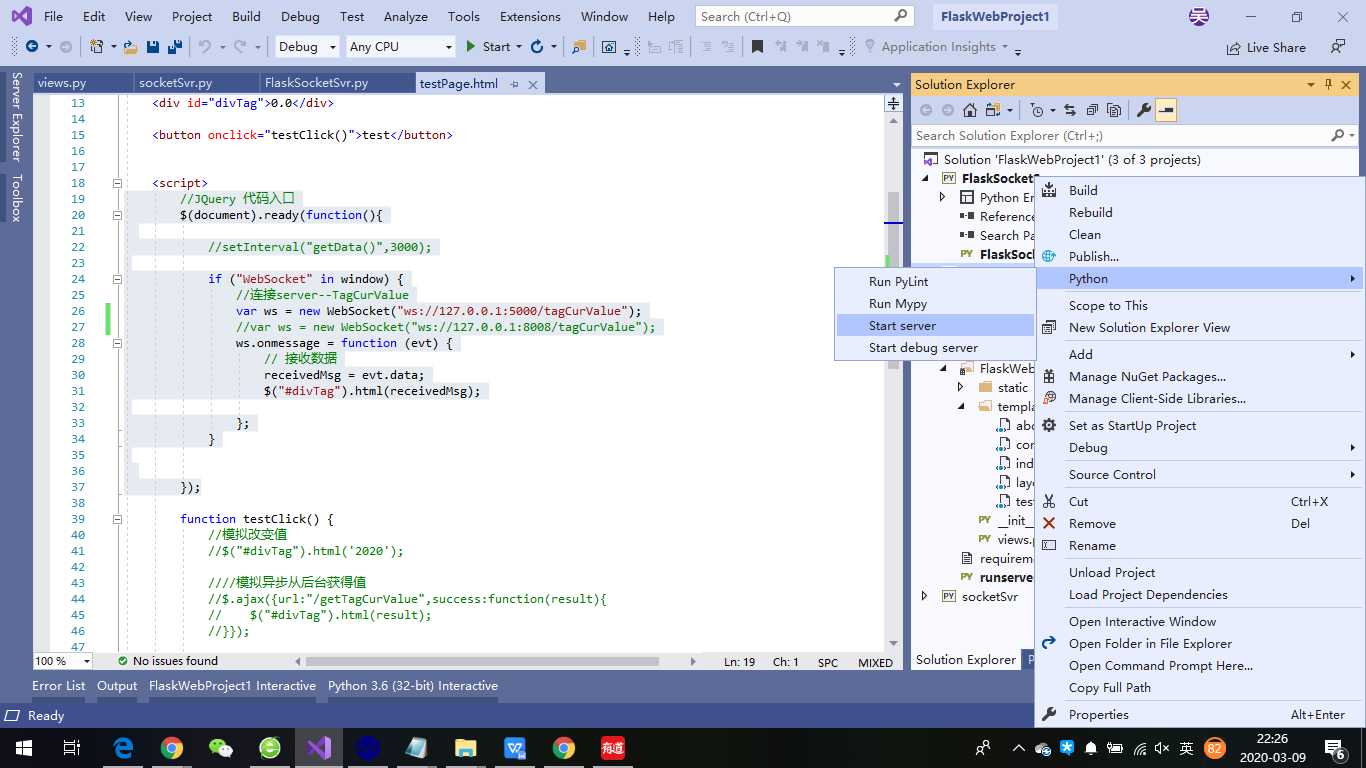Viewport: 1366px width, 768px height.
Task: Open the editor zoom 100 % dropdown
Action: [x=86, y=661]
